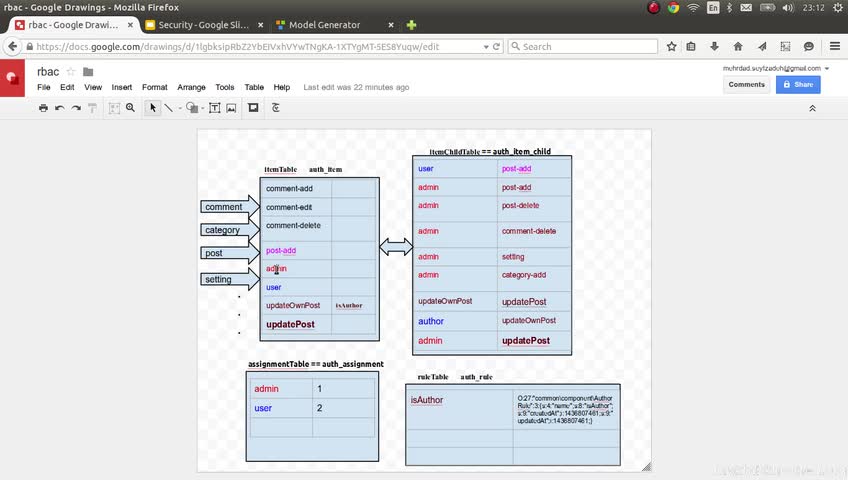Select the double-headed arrow between tables

pyautogui.click(x=396, y=247)
